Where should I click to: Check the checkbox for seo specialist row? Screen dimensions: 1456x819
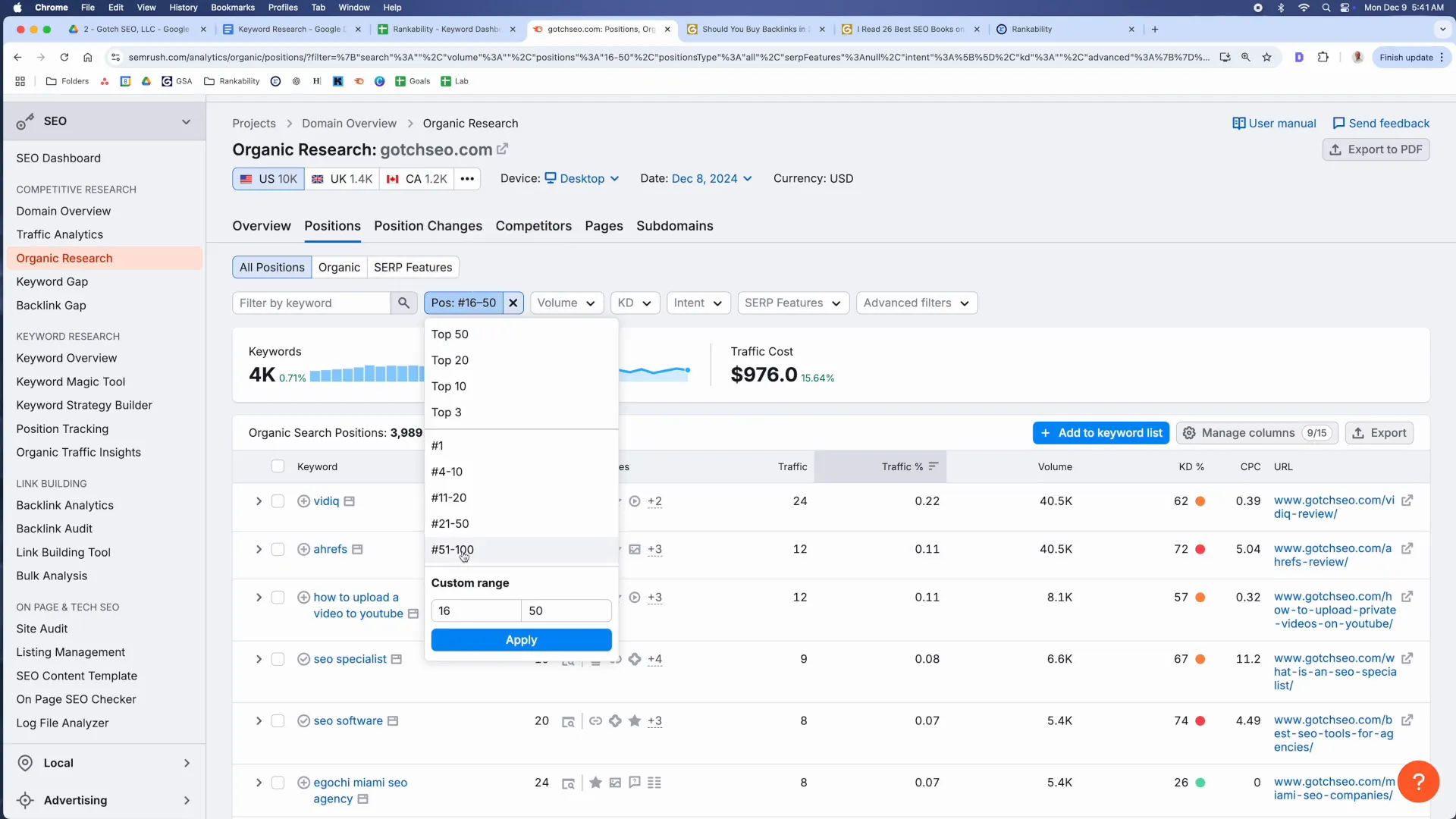pyautogui.click(x=278, y=659)
